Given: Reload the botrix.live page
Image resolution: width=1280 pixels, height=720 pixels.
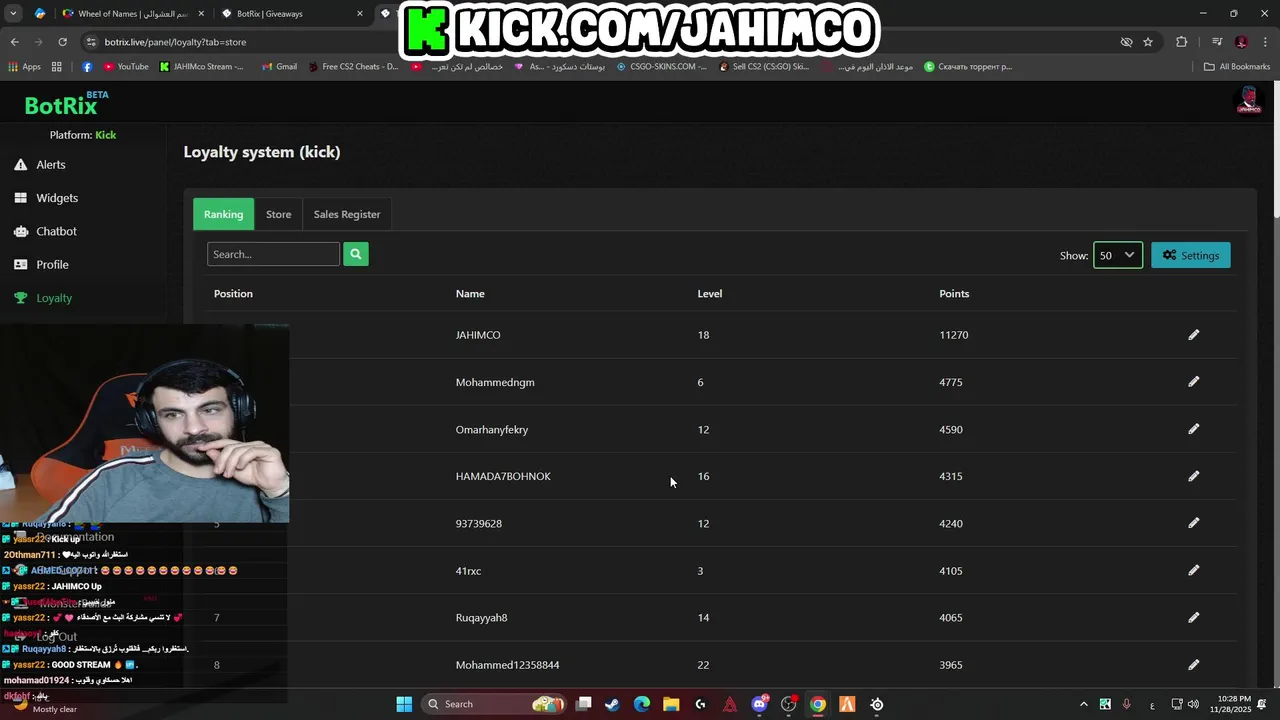Looking at the screenshot, I should [x=62, y=42].
